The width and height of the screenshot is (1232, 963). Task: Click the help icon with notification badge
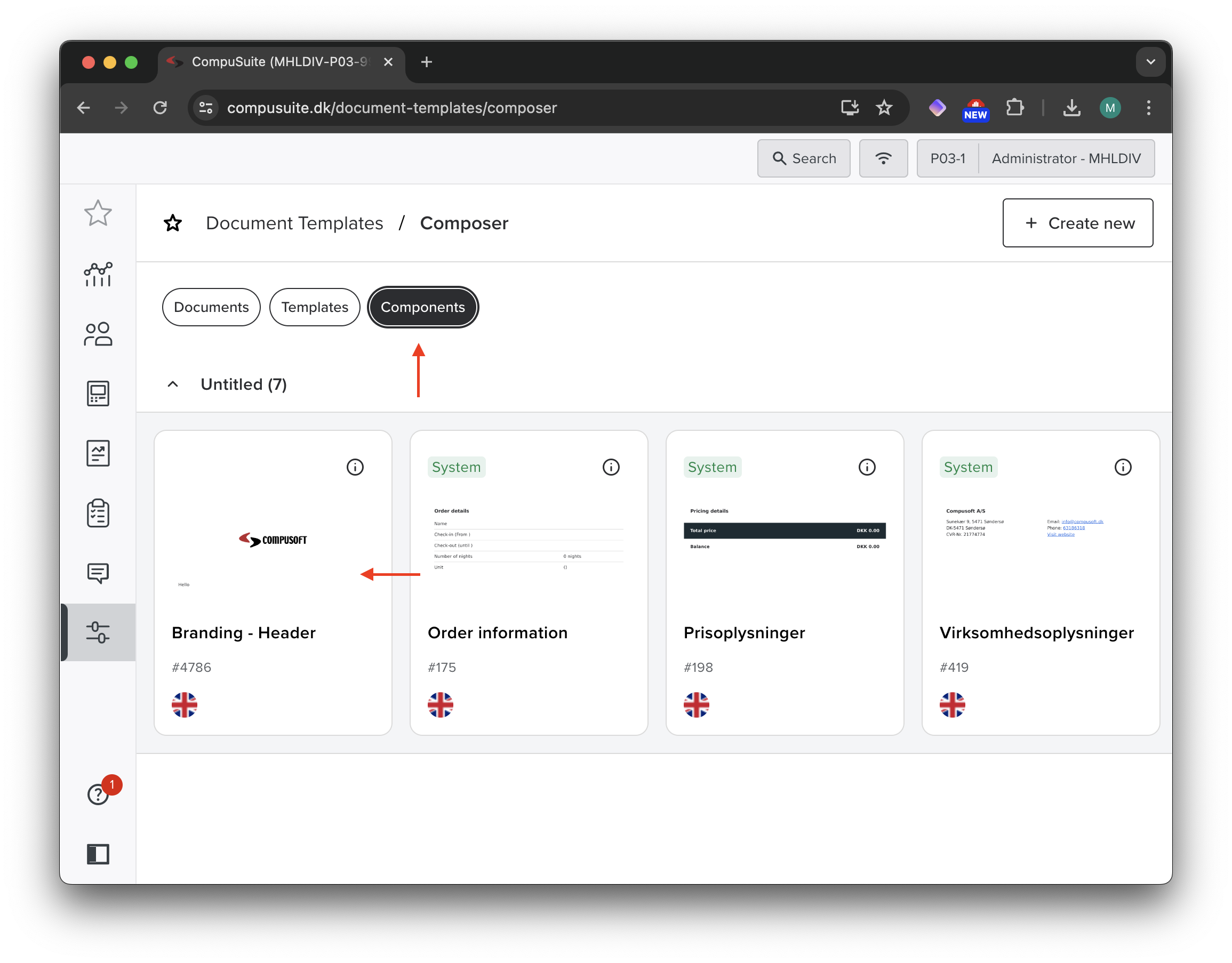[x=98, y=795]
